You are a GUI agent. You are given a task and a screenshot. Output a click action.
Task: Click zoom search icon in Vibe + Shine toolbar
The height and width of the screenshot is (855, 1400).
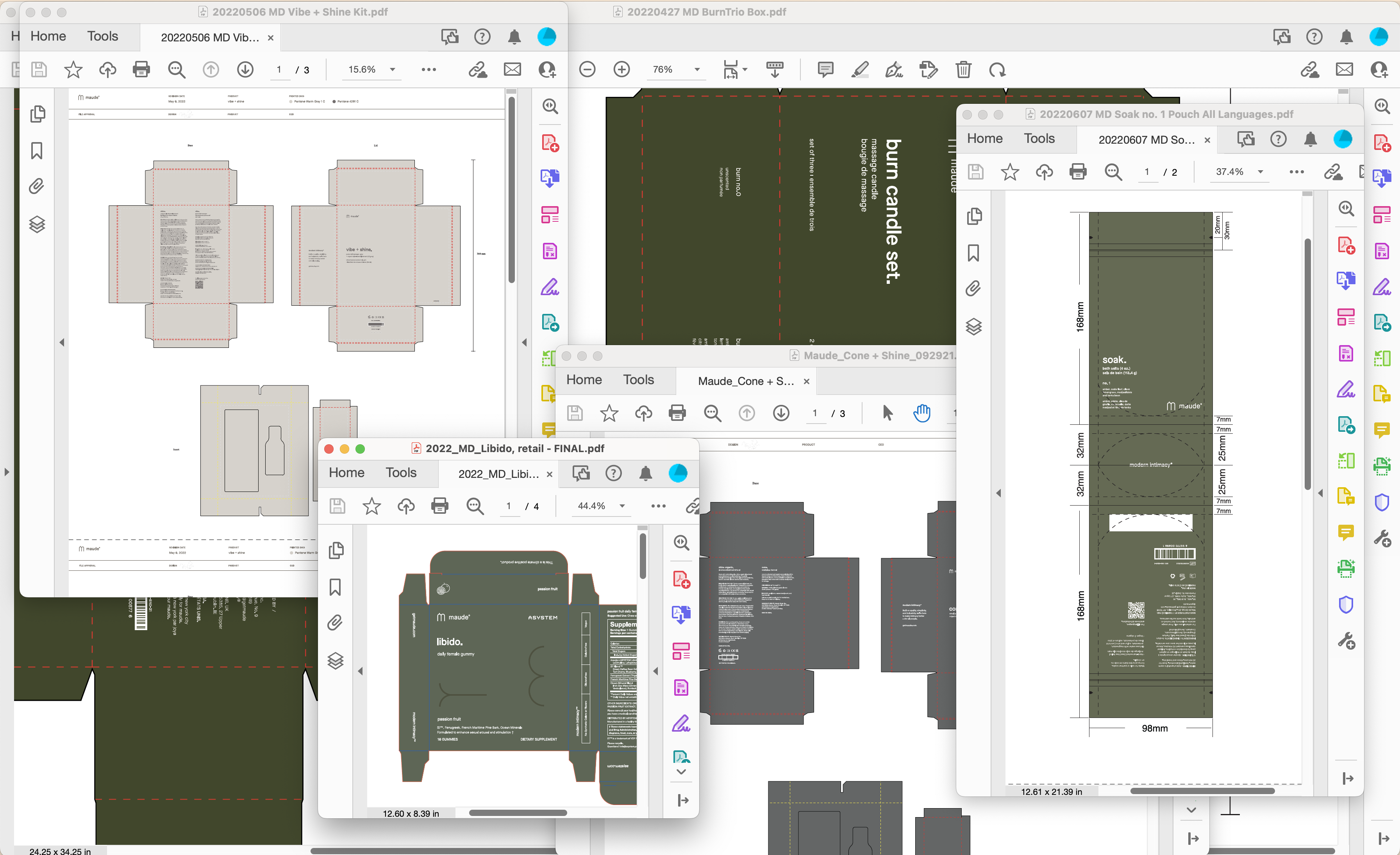[177, 69]
